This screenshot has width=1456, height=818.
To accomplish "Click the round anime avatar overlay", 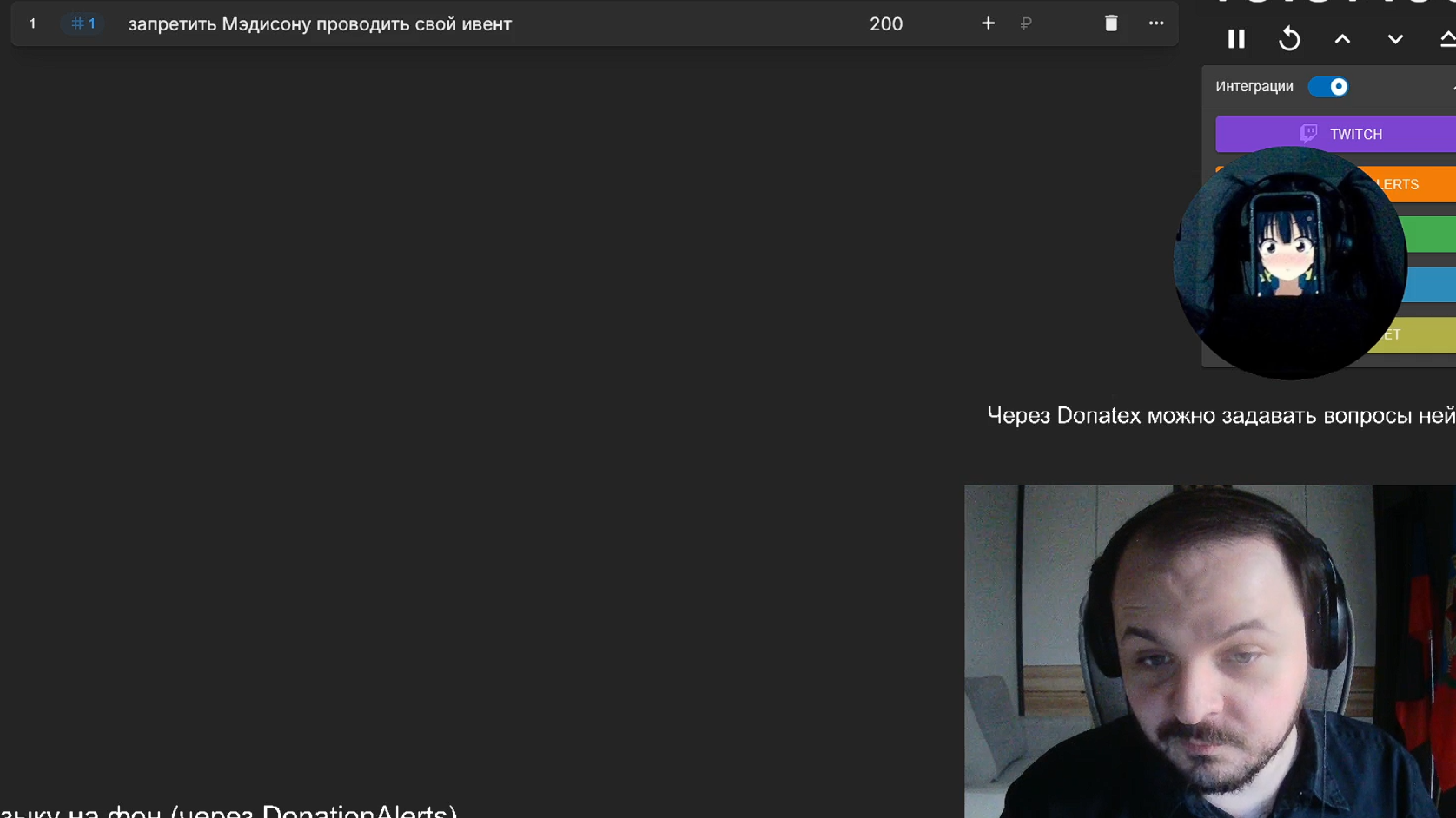I will point(1290,263).
